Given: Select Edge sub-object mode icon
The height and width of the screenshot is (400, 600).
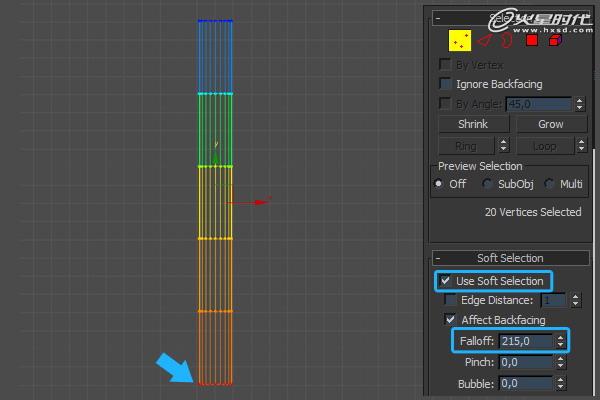Looking at the screenshot, I should [484, 41].
